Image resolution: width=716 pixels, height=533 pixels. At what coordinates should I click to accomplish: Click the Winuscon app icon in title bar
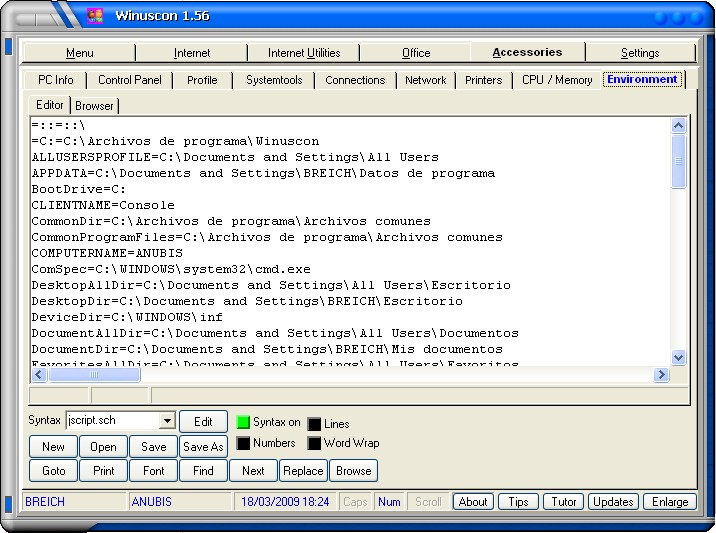95,16
